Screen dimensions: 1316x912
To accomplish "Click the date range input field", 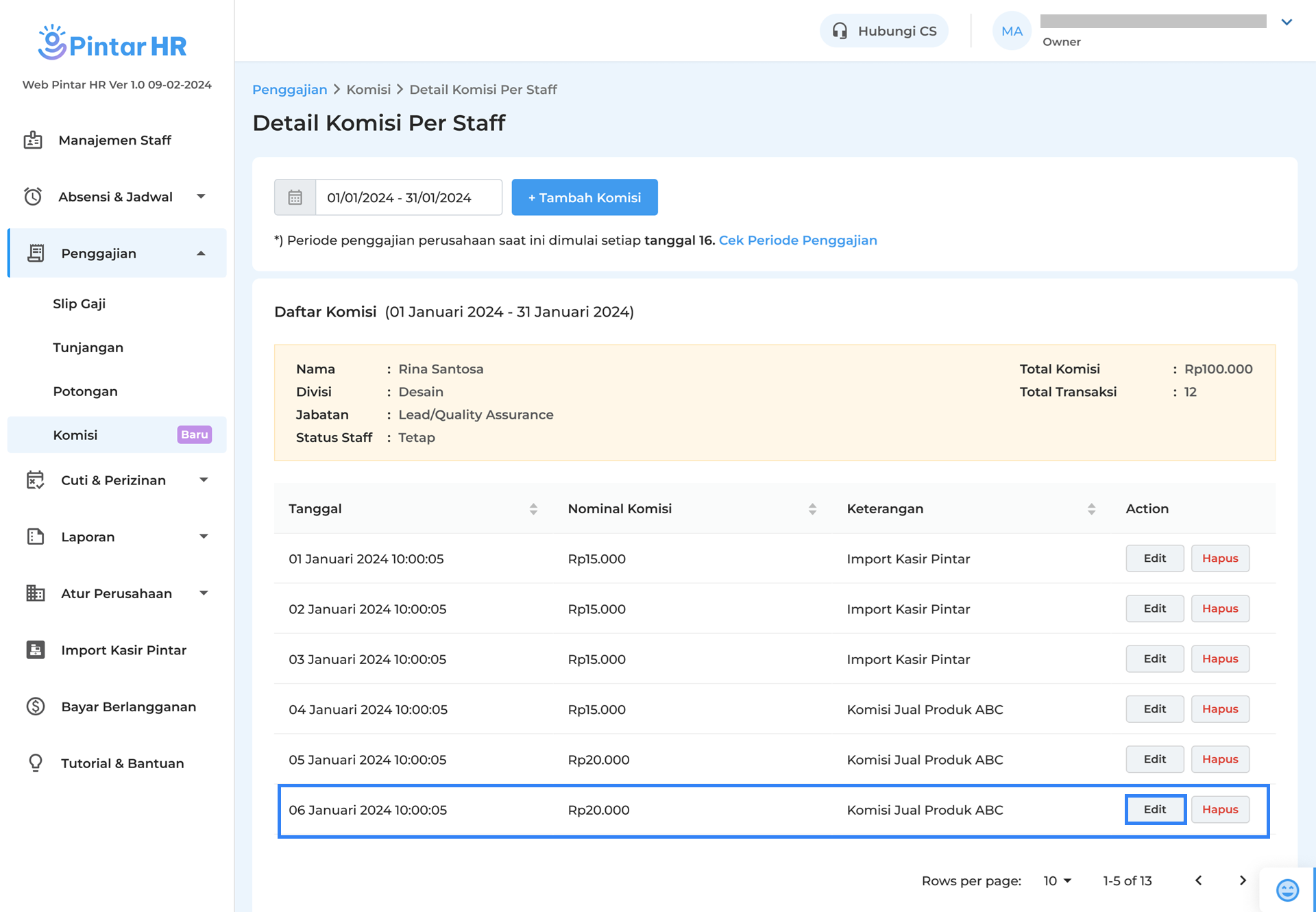I will point(409,197).
